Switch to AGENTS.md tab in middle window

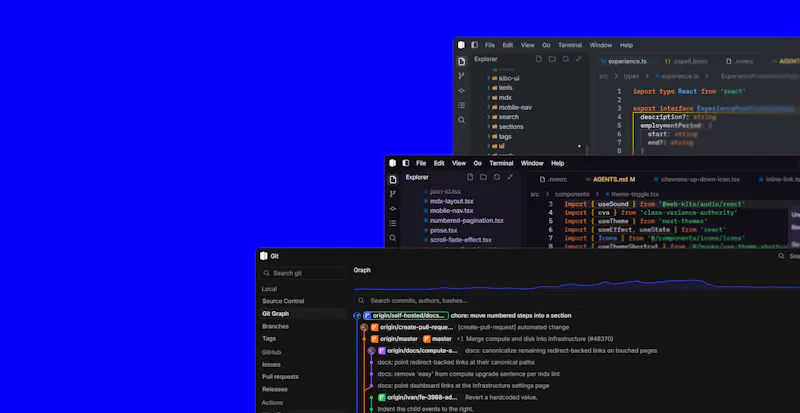(x=610, y=180)
